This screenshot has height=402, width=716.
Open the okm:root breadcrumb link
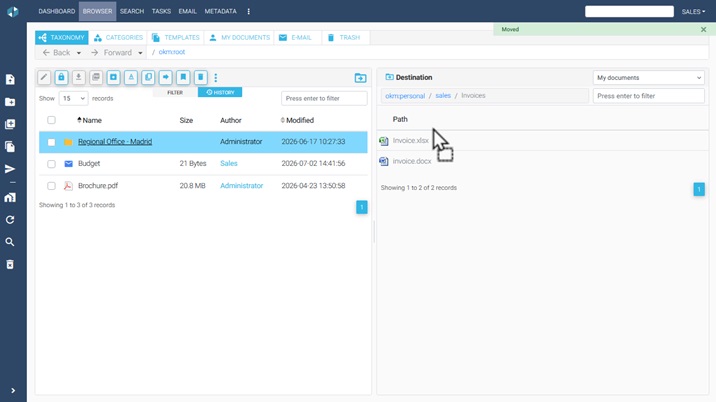pyautogui.click(x=172, y=52)
